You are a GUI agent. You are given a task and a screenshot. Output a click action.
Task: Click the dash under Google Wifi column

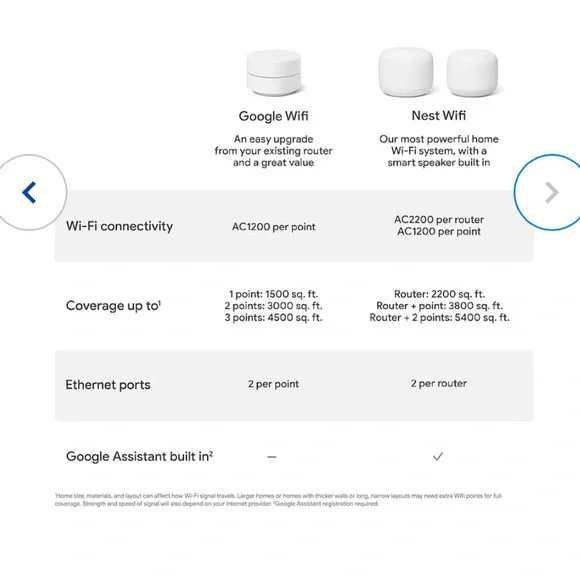[272, 457]
